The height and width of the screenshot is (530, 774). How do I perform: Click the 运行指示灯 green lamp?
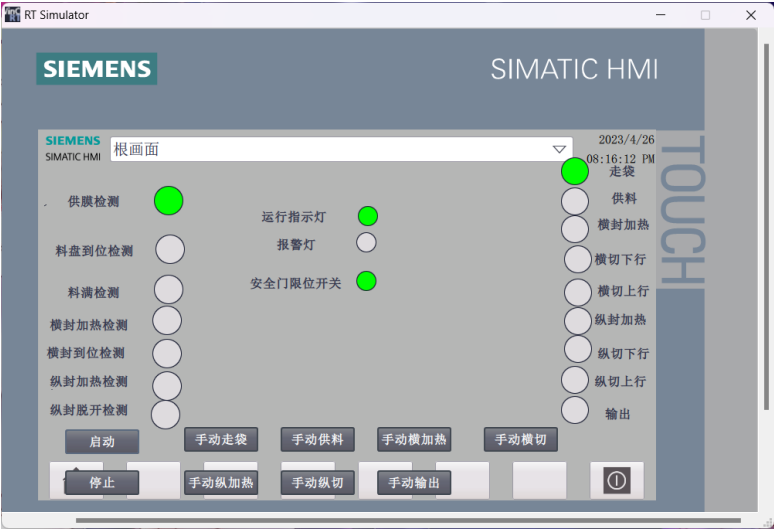pyautogui.click(x=368, y=216)
